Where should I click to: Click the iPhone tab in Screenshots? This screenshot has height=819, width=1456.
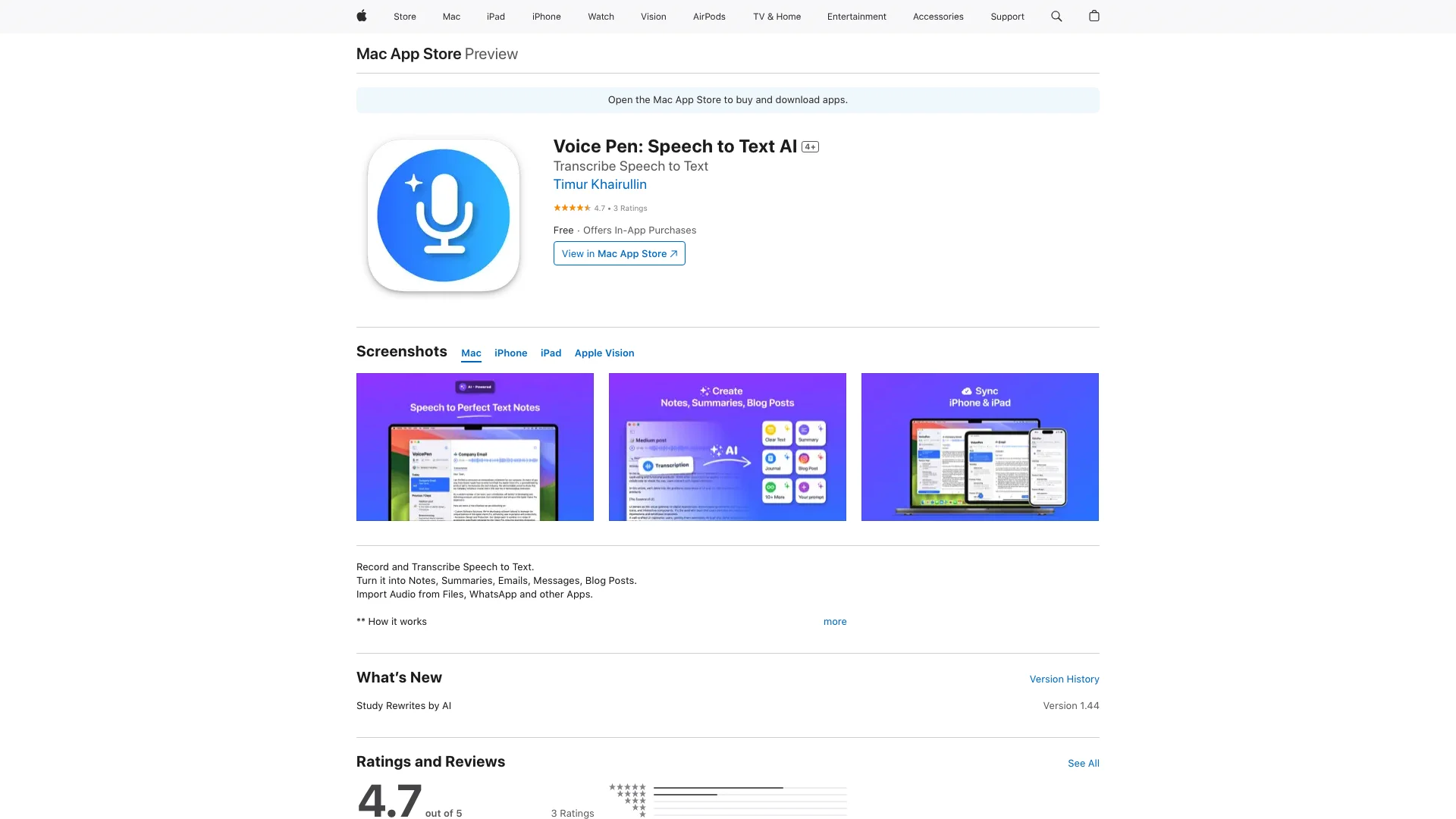click(510, 352)
